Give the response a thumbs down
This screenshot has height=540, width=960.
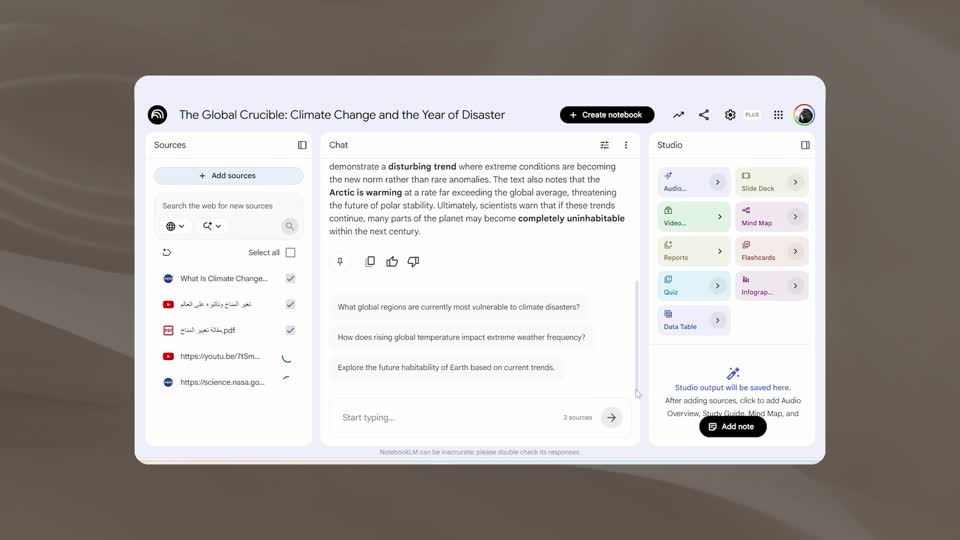point(413,261)
